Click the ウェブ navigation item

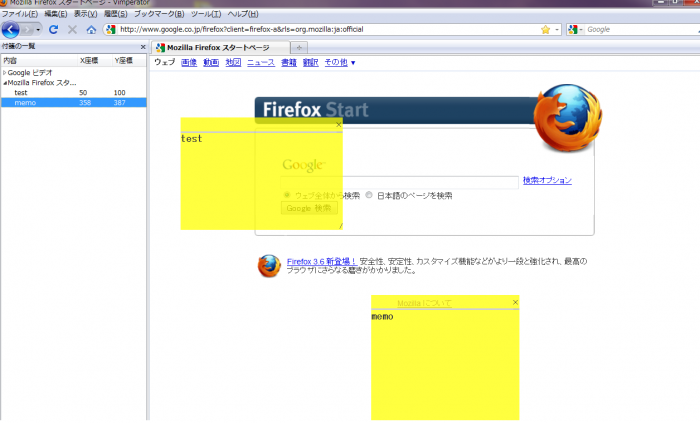coord(164,62)
